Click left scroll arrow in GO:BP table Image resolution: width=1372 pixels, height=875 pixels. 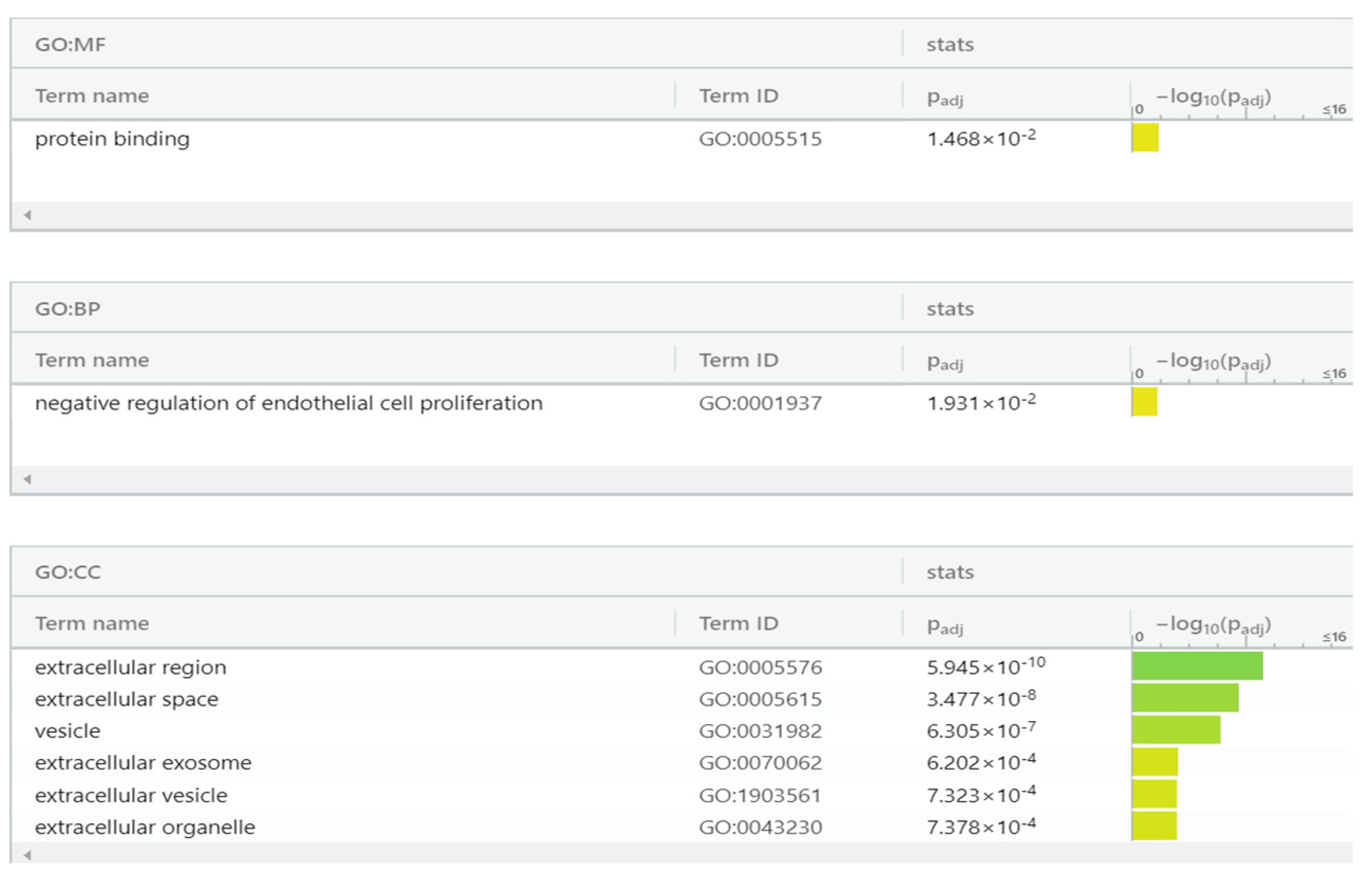27,479
